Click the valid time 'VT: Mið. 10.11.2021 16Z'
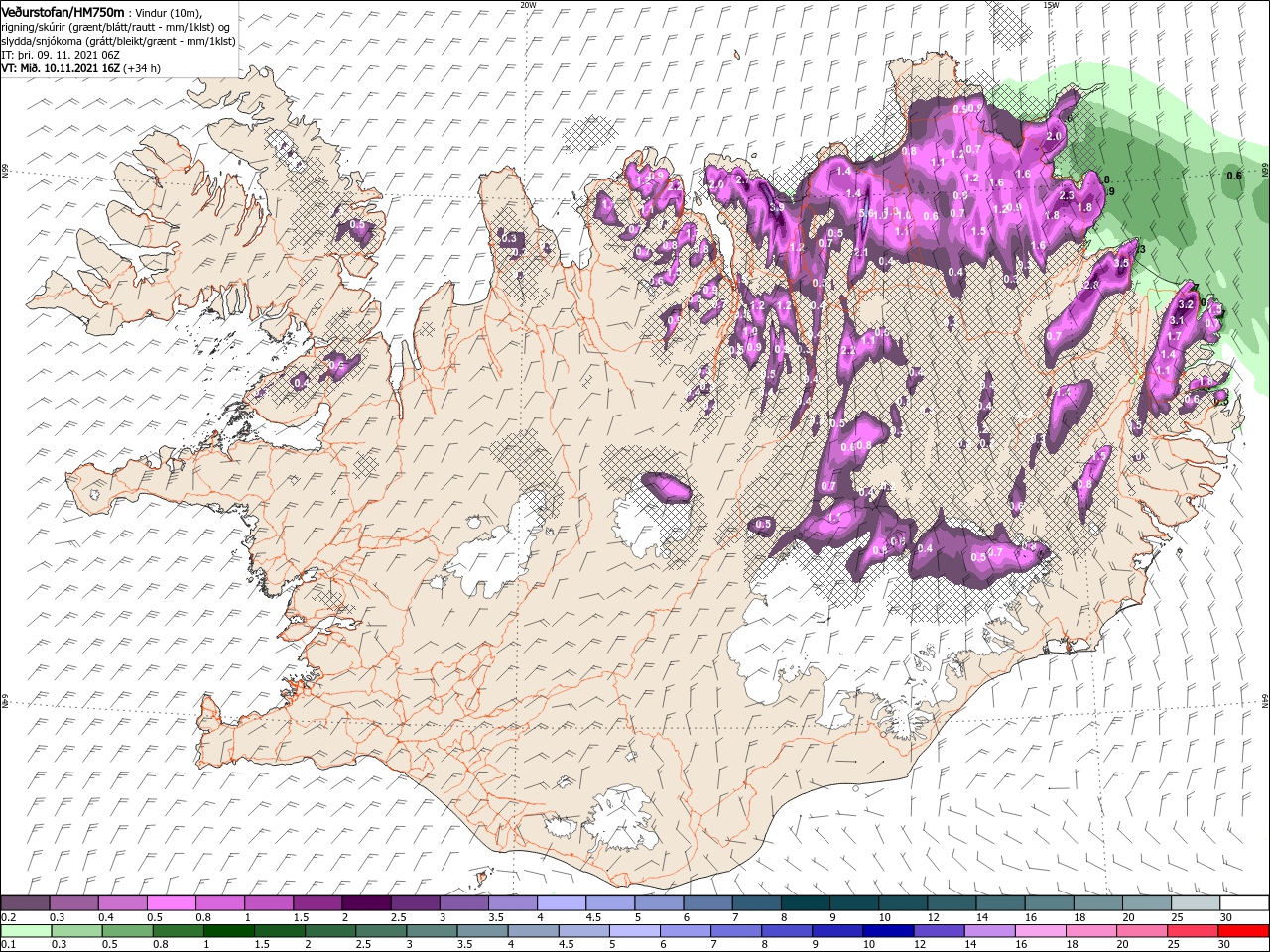This screenshot has height=952, width=1270. 62,68
